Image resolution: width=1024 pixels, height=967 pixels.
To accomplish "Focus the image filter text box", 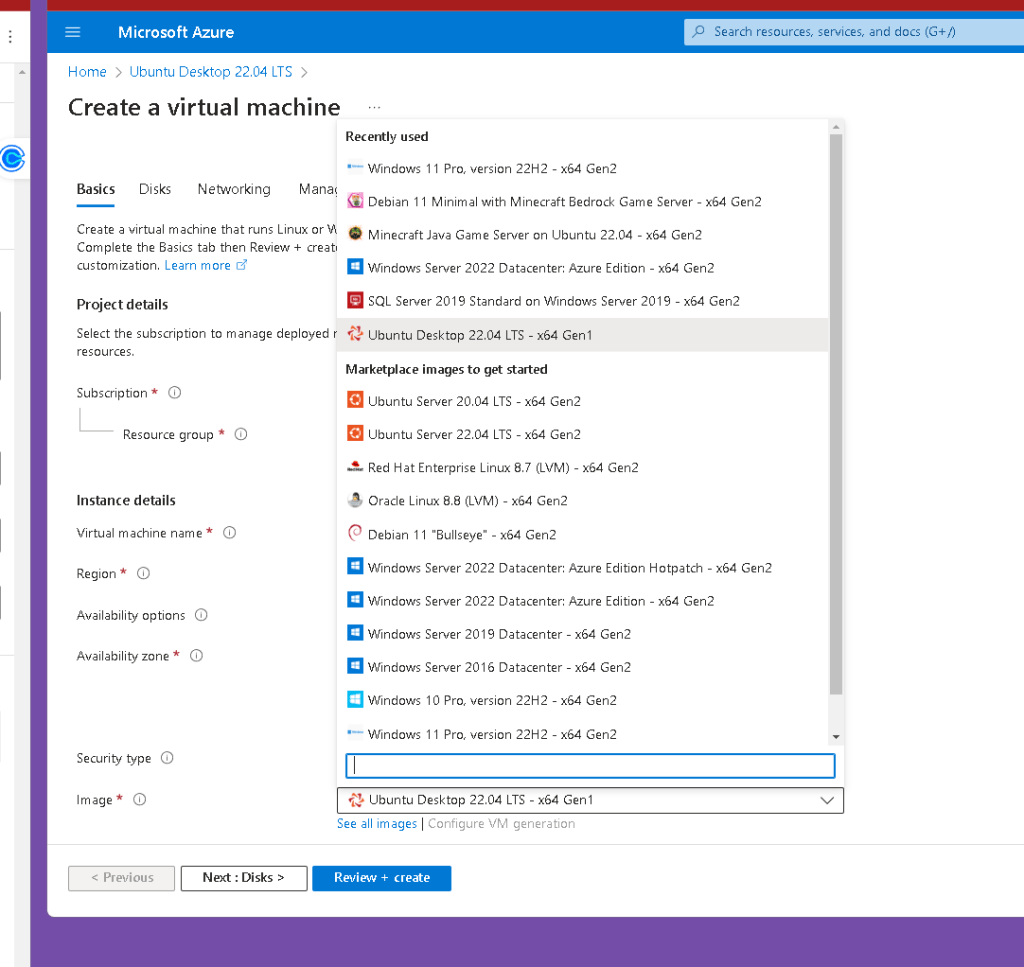I will tap(590, 766).
